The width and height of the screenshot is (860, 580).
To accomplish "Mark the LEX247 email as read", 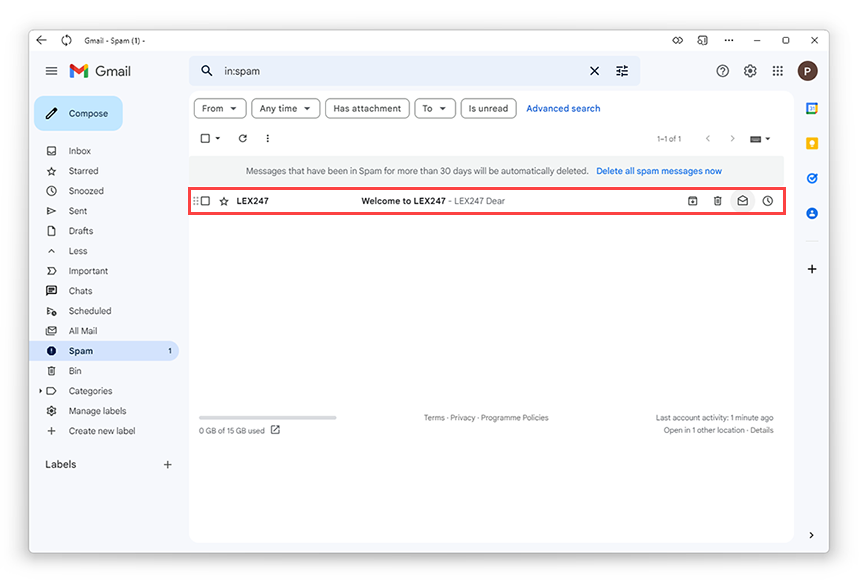I will pyautogui.click(x=742, y=200).
